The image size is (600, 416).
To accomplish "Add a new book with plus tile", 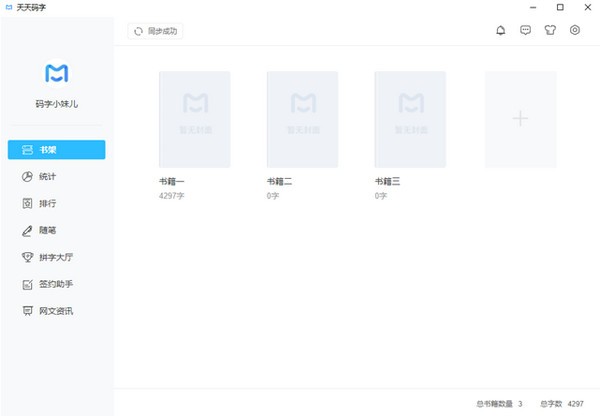I will point(520,118).
